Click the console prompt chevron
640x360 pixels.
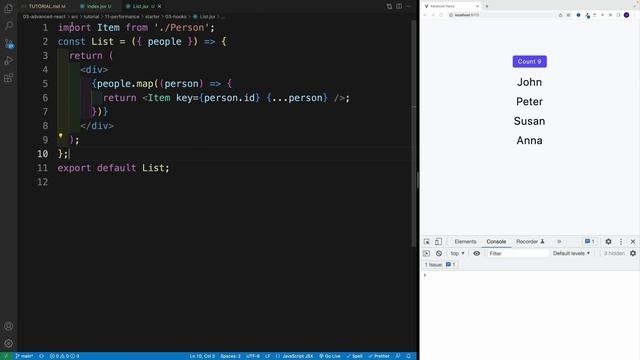(425, 275)
